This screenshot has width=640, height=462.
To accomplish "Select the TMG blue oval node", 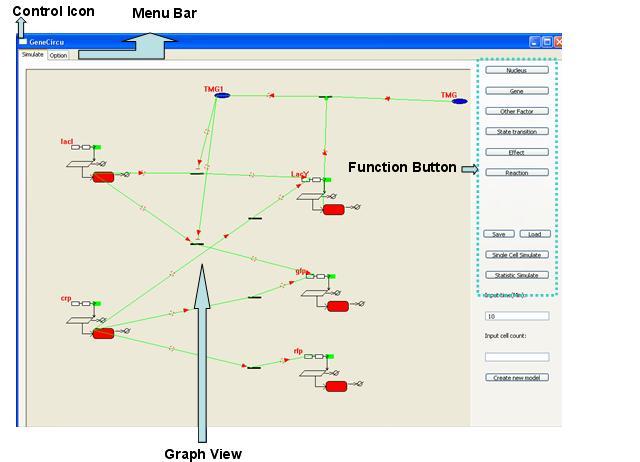I will tap(459, 101).
